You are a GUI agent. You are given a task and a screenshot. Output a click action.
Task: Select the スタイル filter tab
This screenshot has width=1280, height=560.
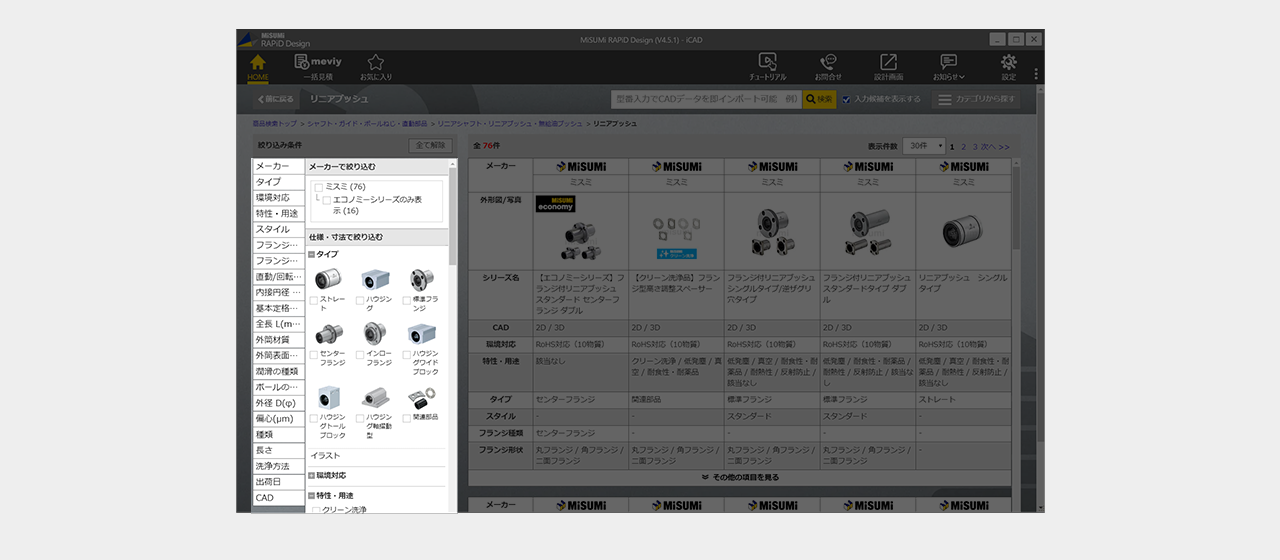(x=278, y=229)
